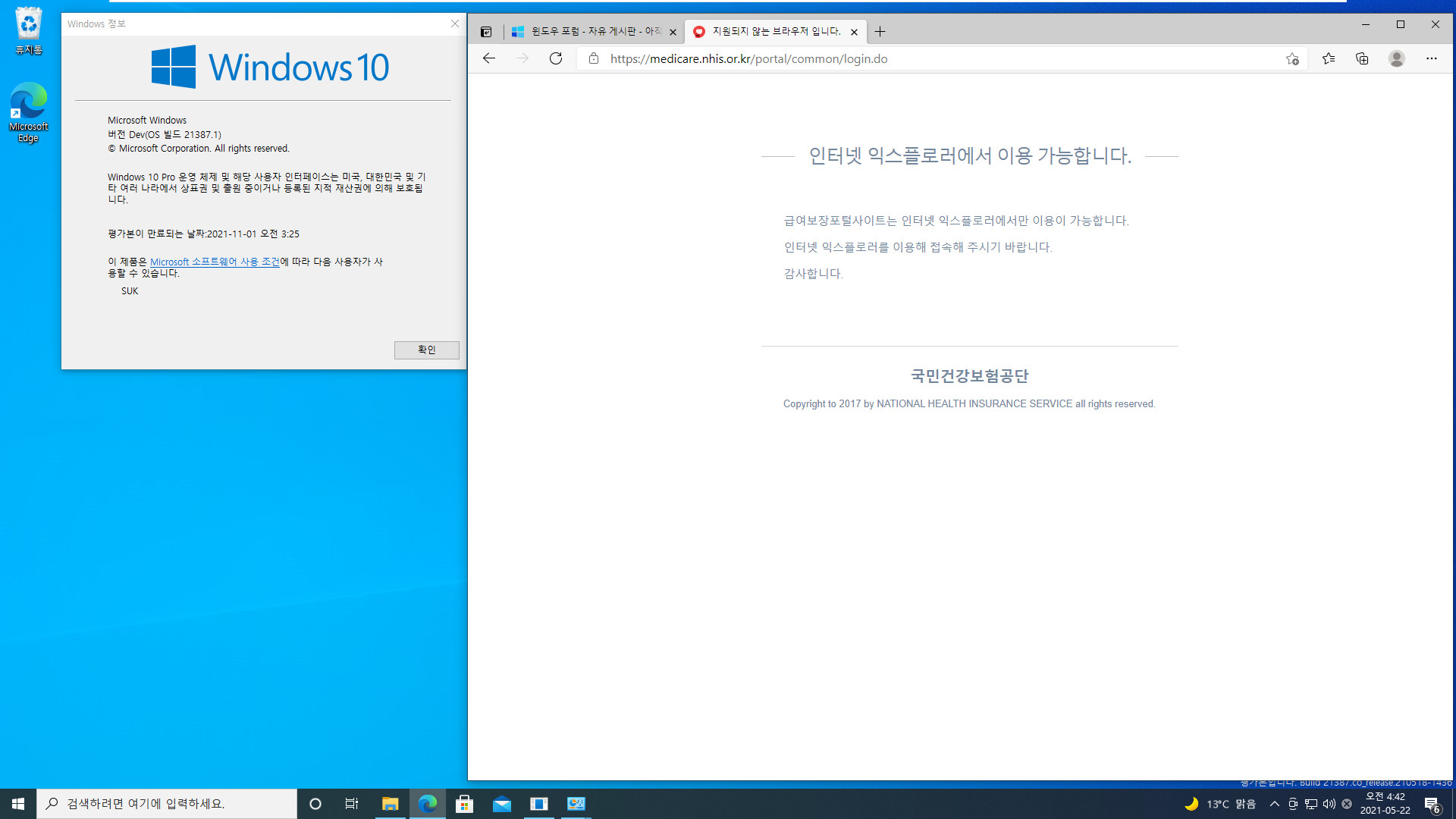The height and width of the screenshot is (819, 1456).
Task: Reload the page with refresh icon
Action: tap(556, 58)
